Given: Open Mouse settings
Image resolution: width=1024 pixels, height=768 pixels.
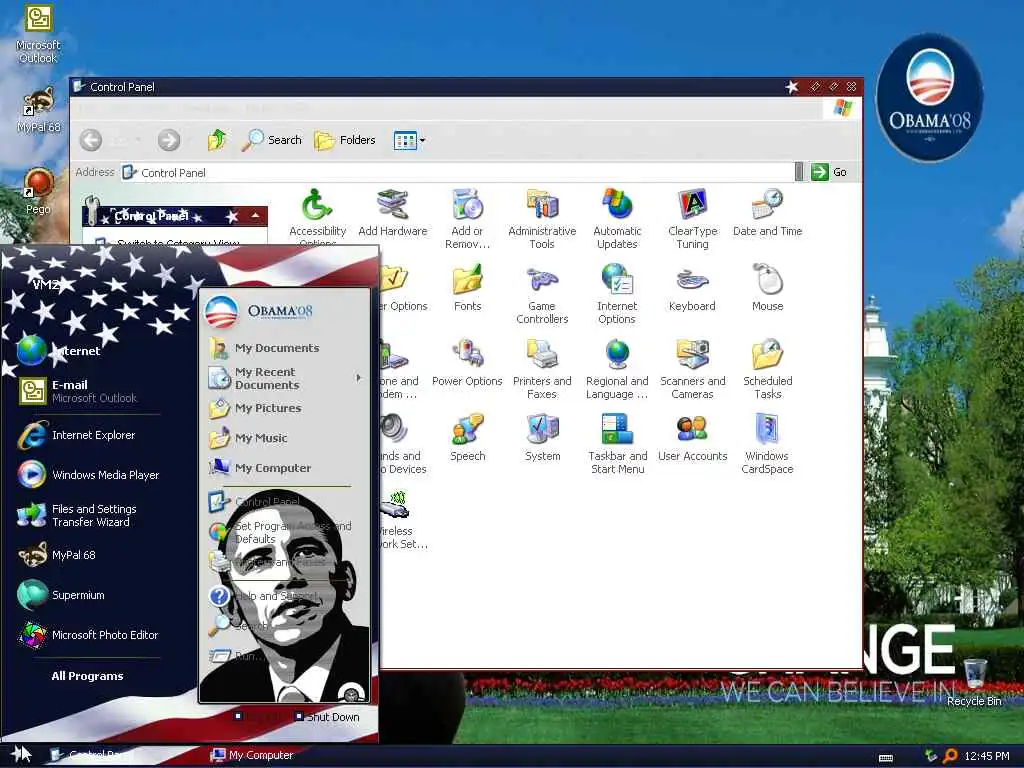Looking at the screenshot, I should point(767,287).
